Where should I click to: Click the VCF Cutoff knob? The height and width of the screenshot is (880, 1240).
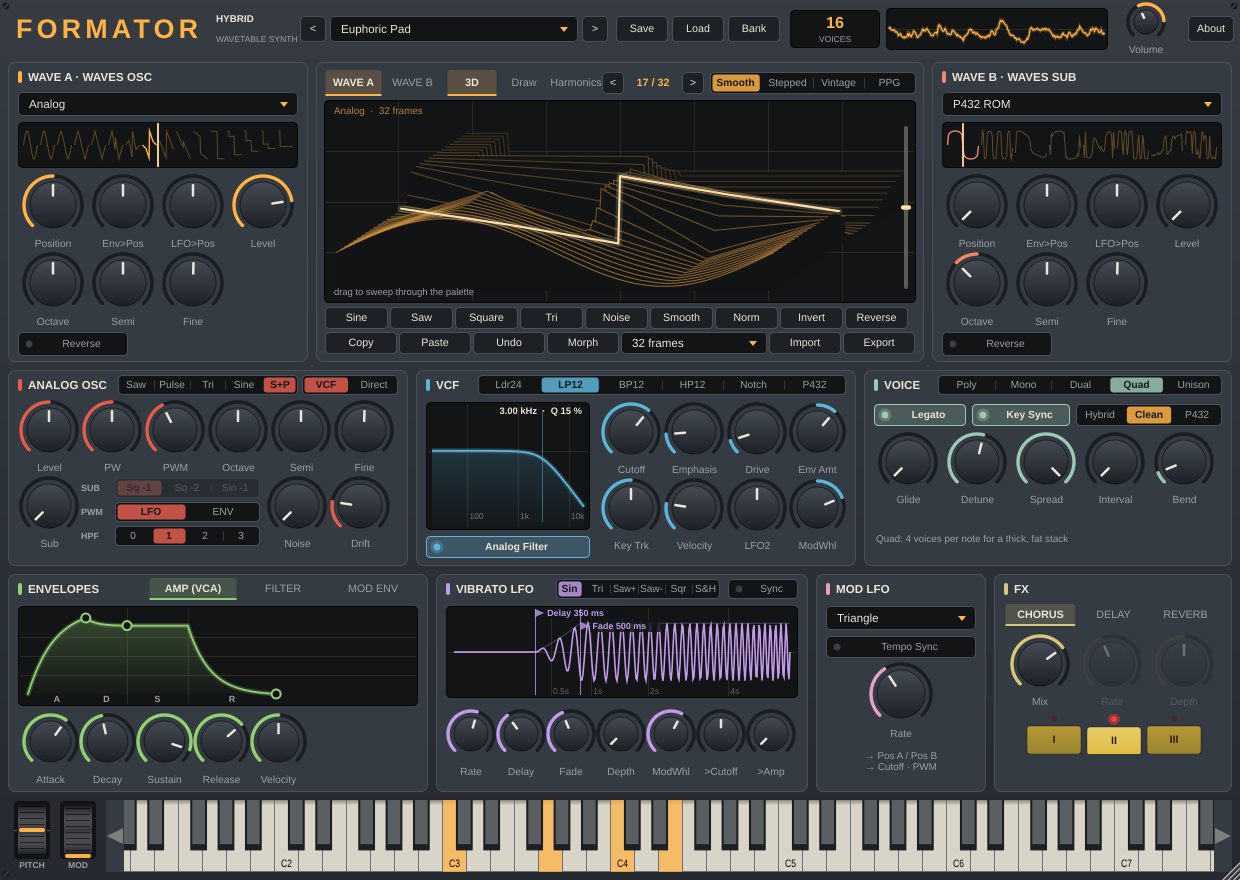click(631, 432)
